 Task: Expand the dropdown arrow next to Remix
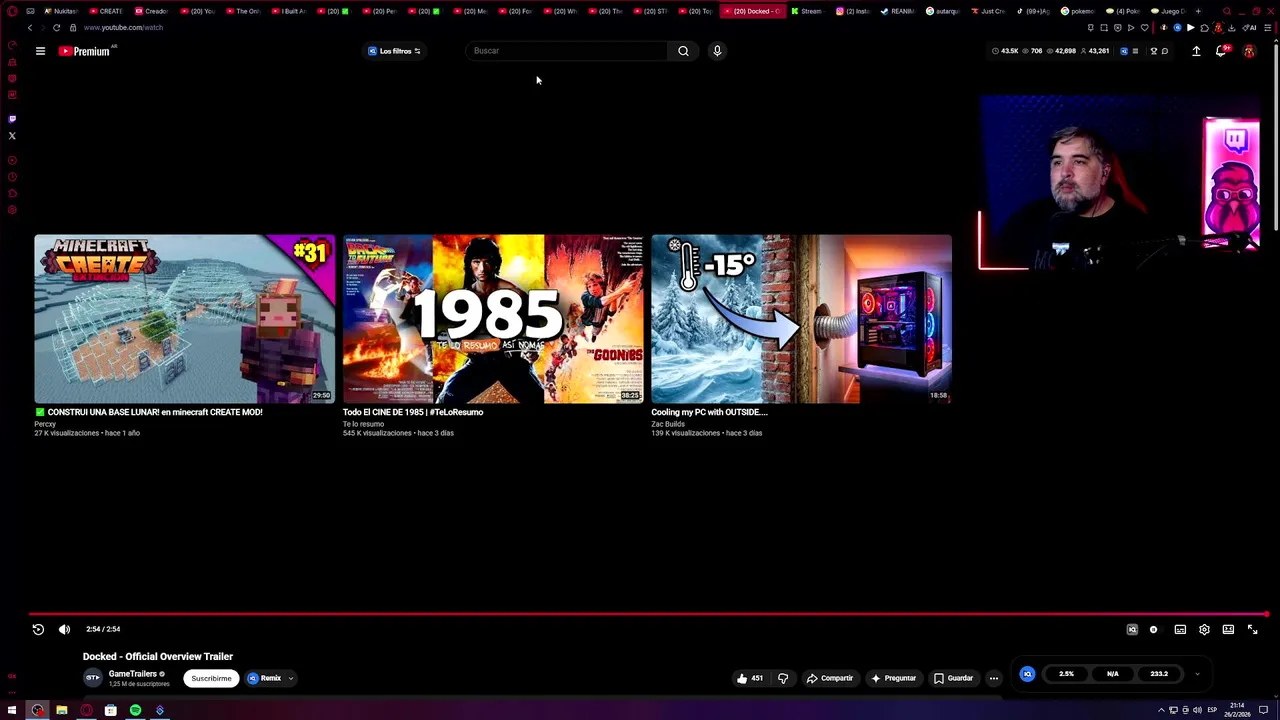coord(291,678)
